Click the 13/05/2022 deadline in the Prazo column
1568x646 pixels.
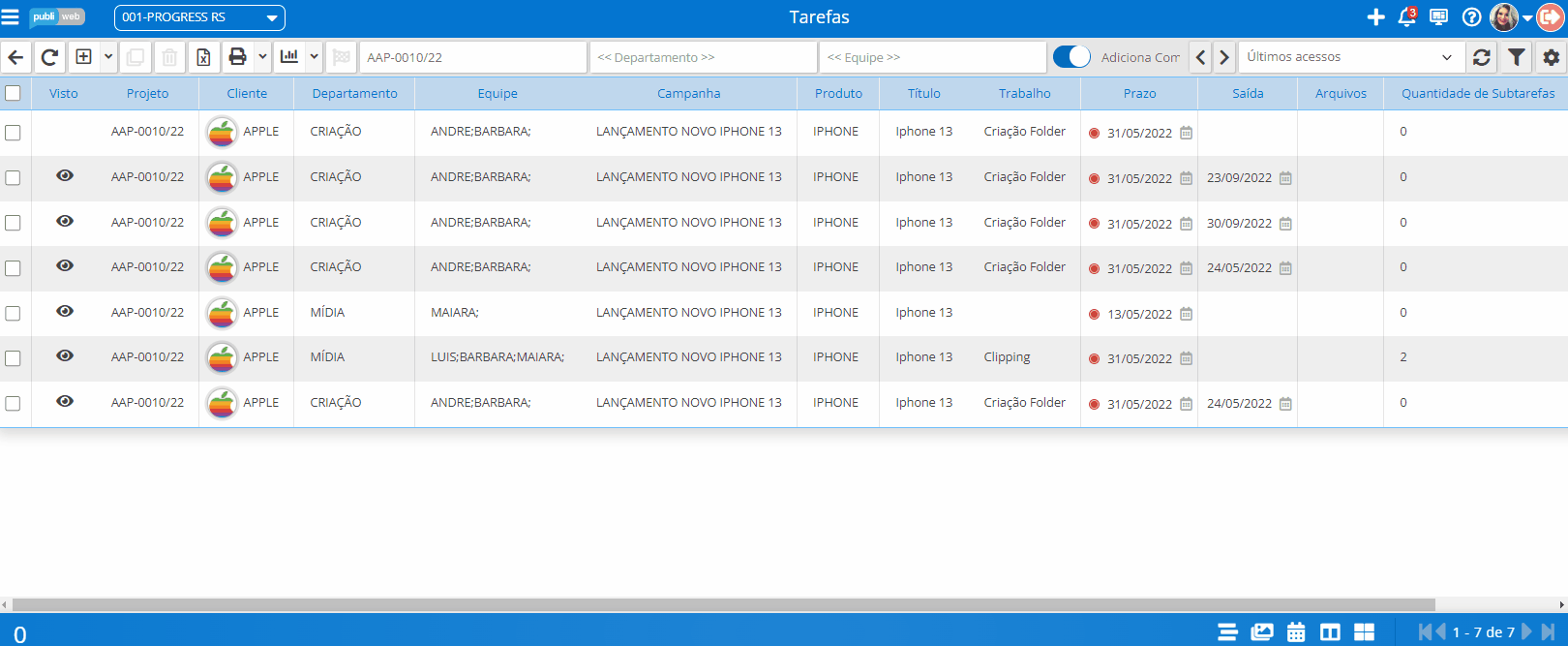1139,314
